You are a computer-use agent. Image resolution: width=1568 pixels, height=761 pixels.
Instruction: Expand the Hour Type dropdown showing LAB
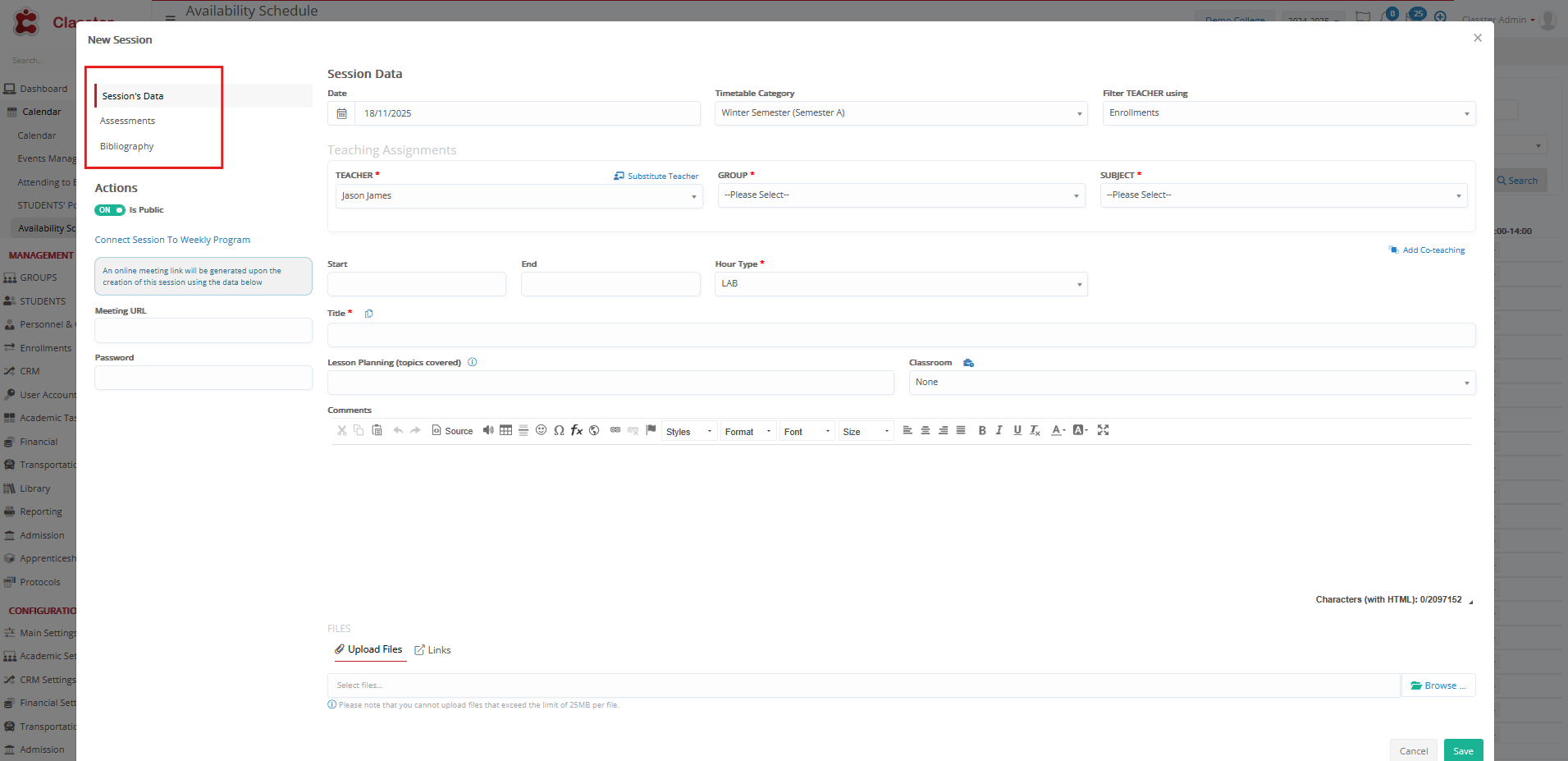pos(901,284)
